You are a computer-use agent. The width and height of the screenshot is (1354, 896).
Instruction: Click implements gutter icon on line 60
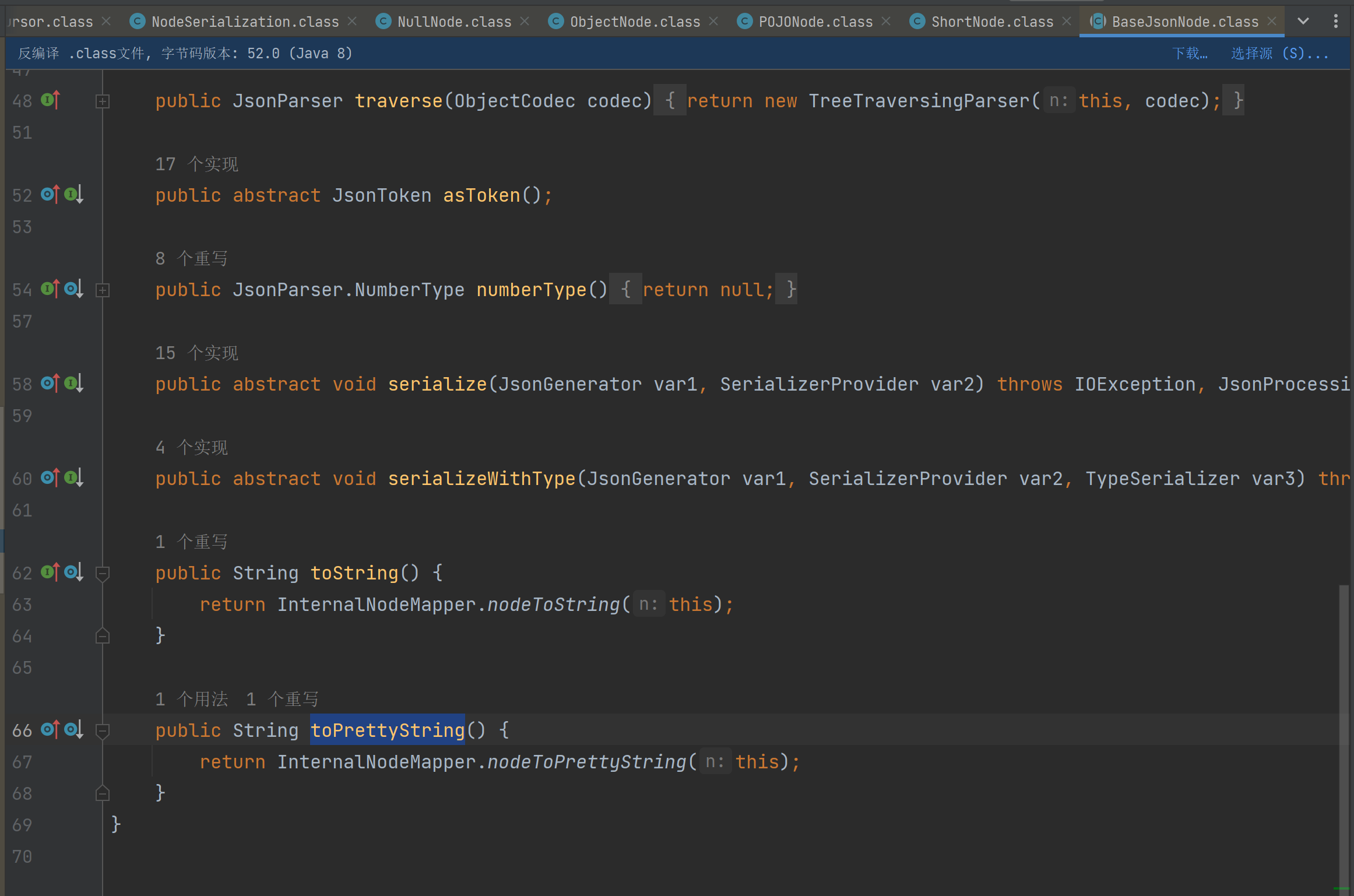[x=50, y=478]
